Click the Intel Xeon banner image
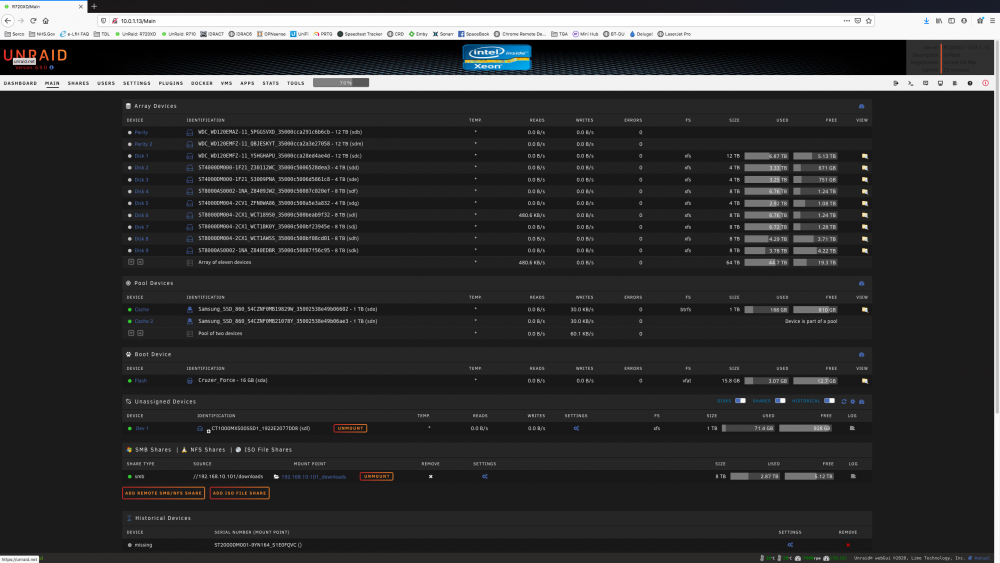Screen dimensions: 1000x563 click(x=497, y=57)
